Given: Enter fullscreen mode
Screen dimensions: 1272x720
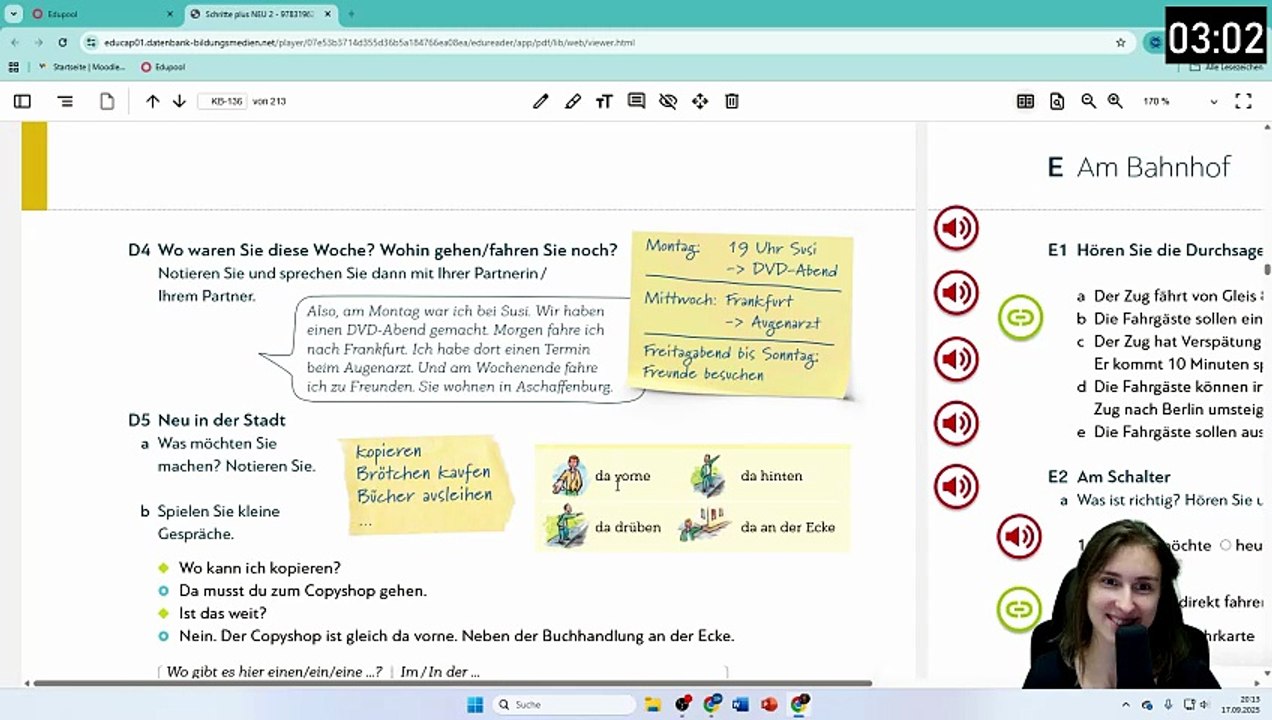Looking at the screenshot, I should (x=1243, y=101).
